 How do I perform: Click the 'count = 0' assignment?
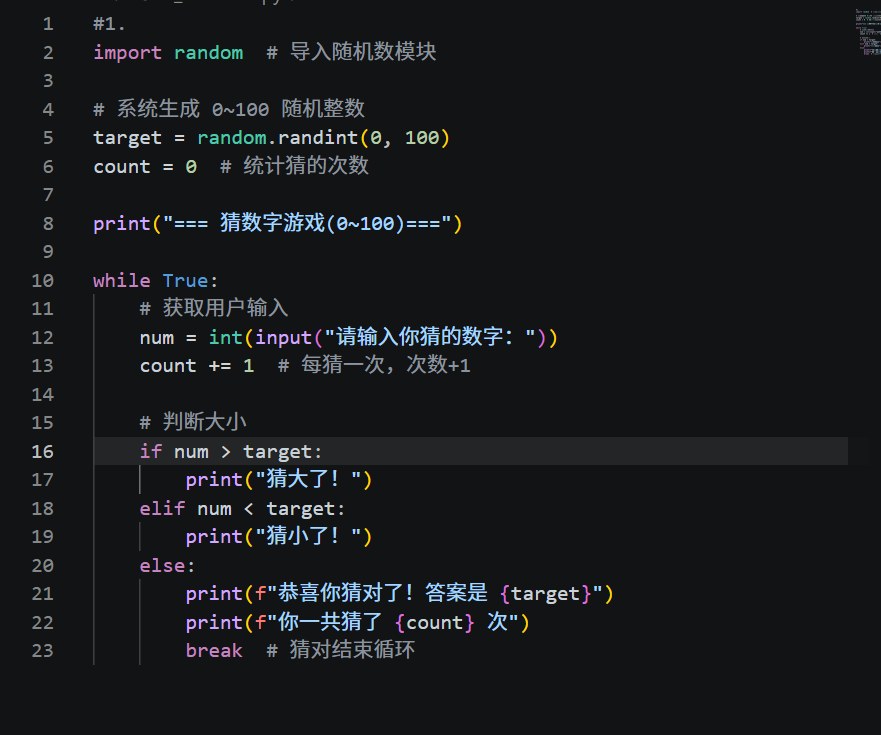pyautogui.click(x=145, y=167)
